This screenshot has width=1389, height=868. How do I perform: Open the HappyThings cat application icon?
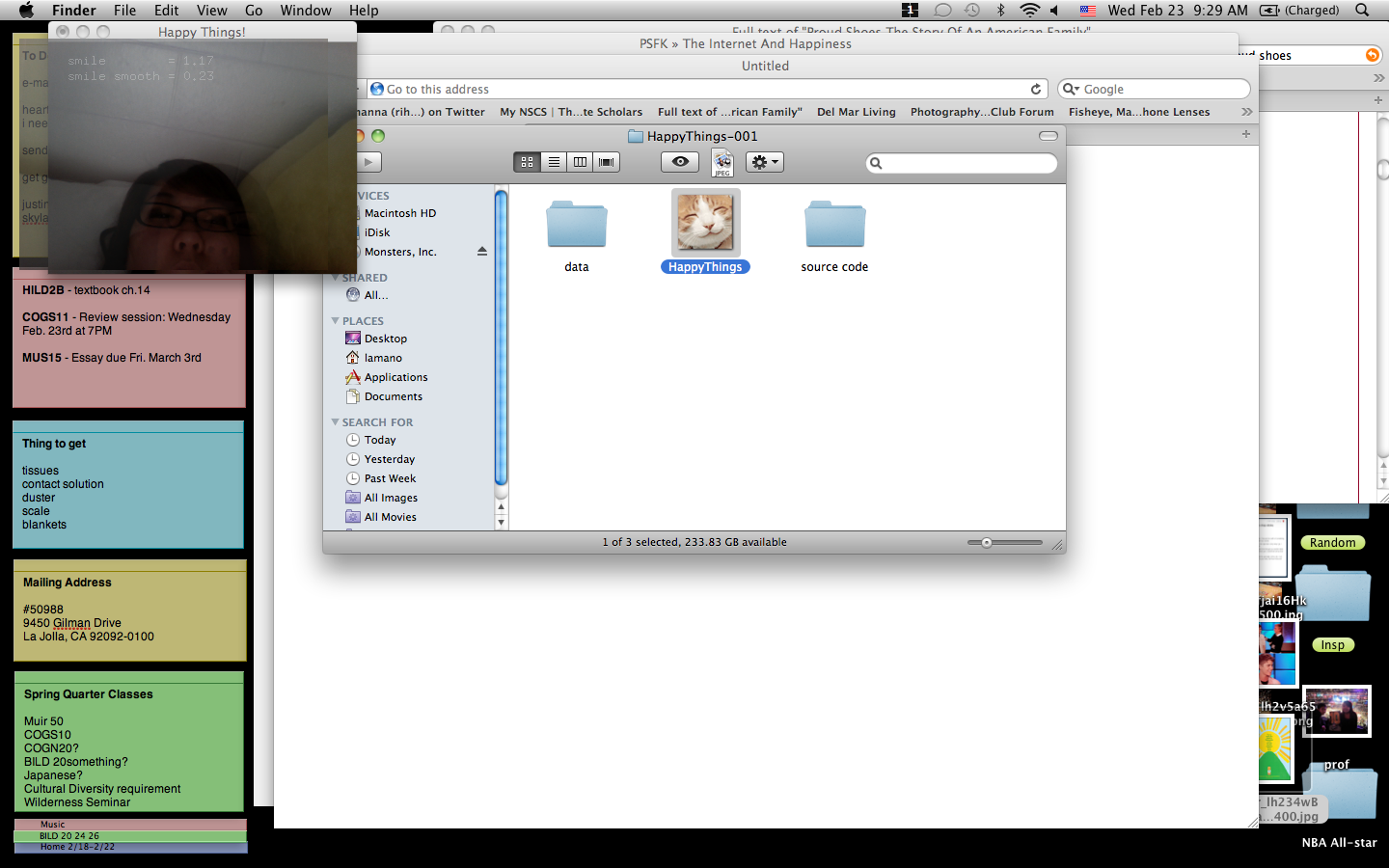[705, 223]
